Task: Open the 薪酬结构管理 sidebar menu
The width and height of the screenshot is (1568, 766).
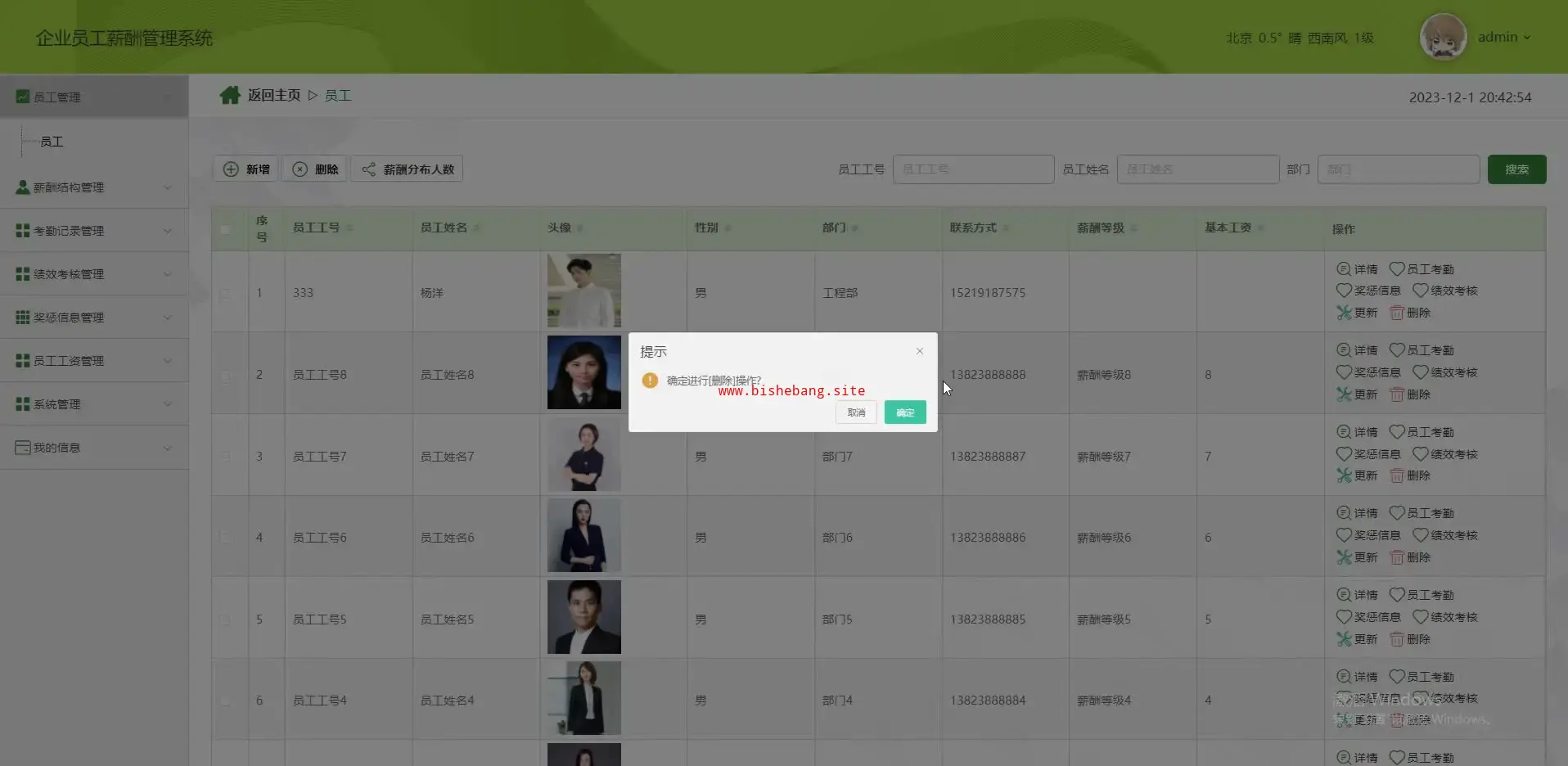Action: [x=94, y=187]
